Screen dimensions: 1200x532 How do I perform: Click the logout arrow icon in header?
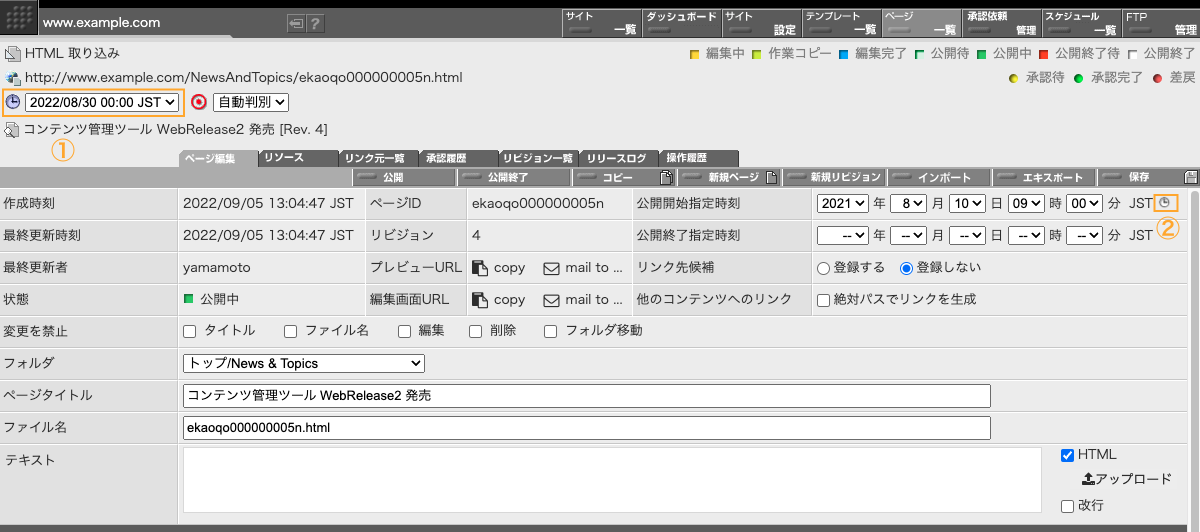296,23
